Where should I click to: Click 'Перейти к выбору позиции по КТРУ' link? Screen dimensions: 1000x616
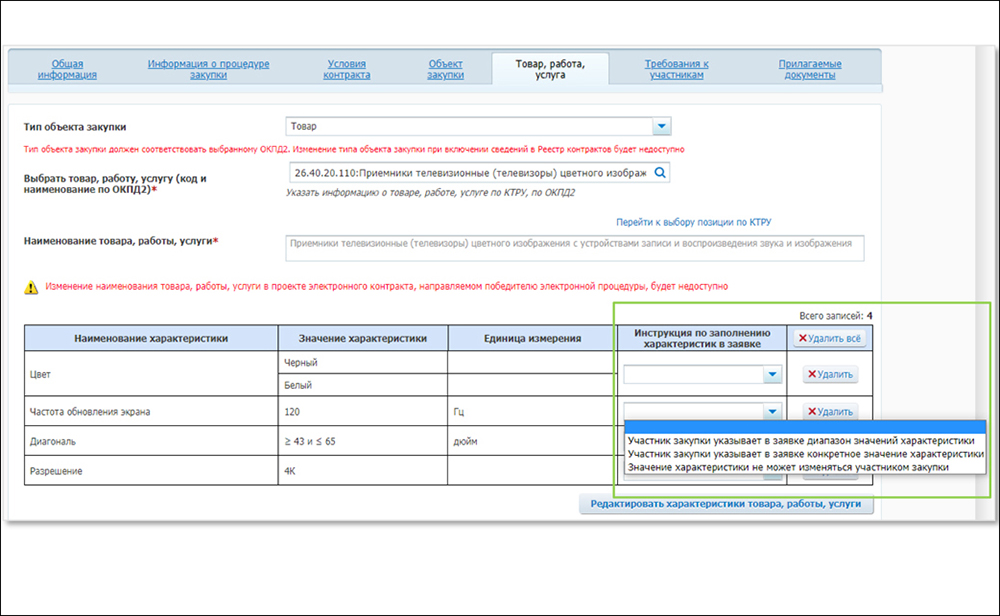point(693,222)
